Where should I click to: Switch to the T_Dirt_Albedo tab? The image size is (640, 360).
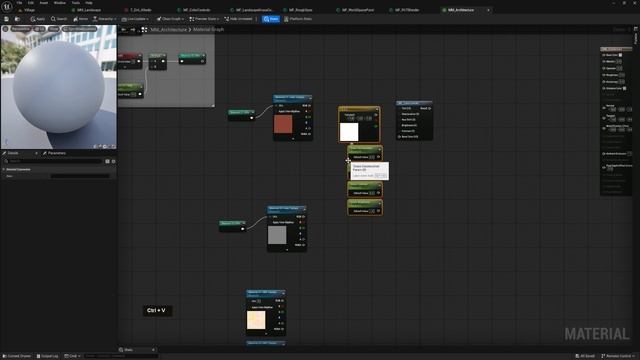140,10
